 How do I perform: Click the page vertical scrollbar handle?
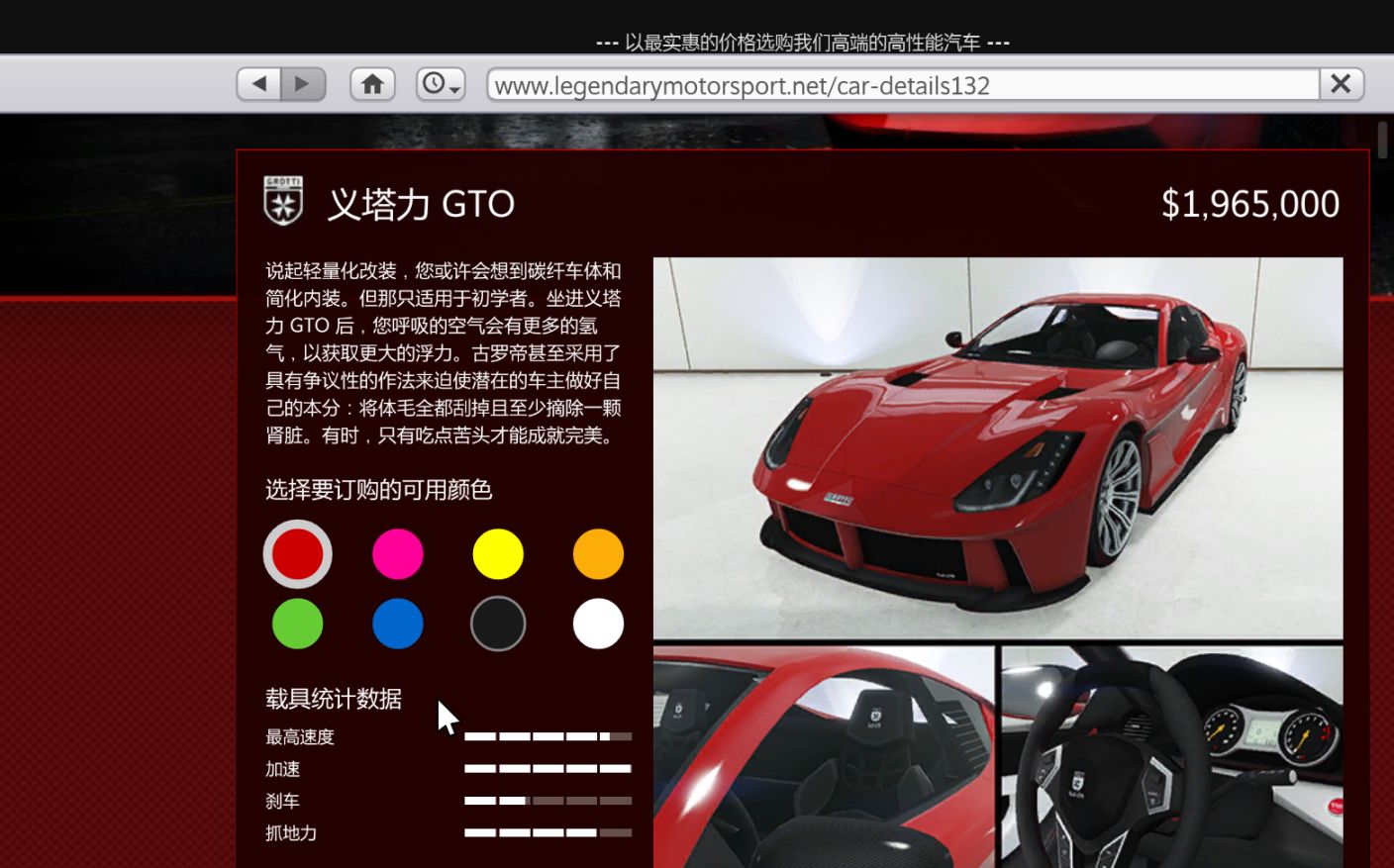point(1382,139)
